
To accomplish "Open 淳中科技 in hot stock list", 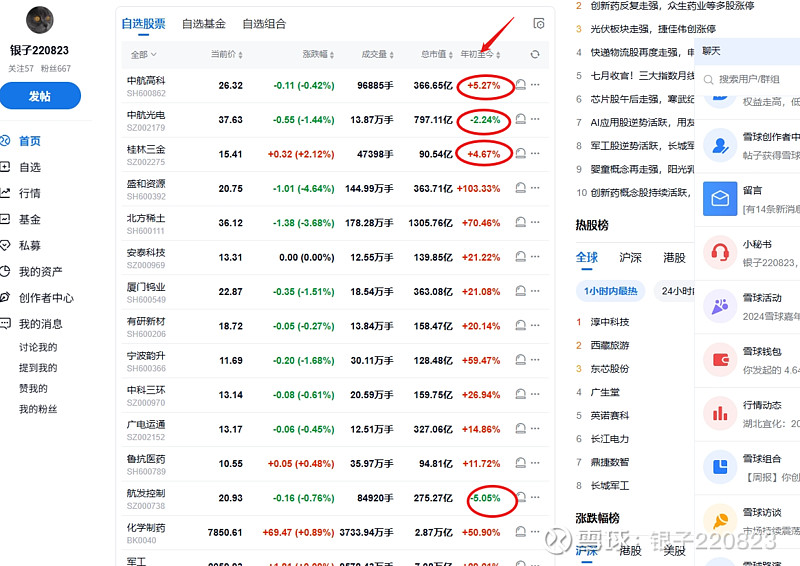I will [610, 322].
